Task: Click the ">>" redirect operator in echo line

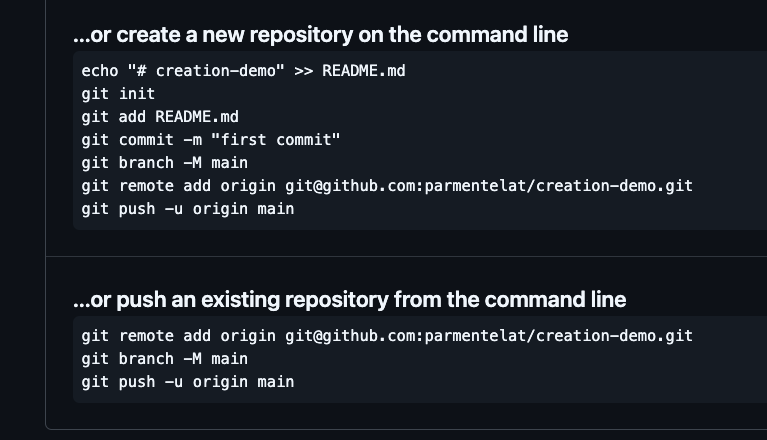Action: click(x=303, y=71)
